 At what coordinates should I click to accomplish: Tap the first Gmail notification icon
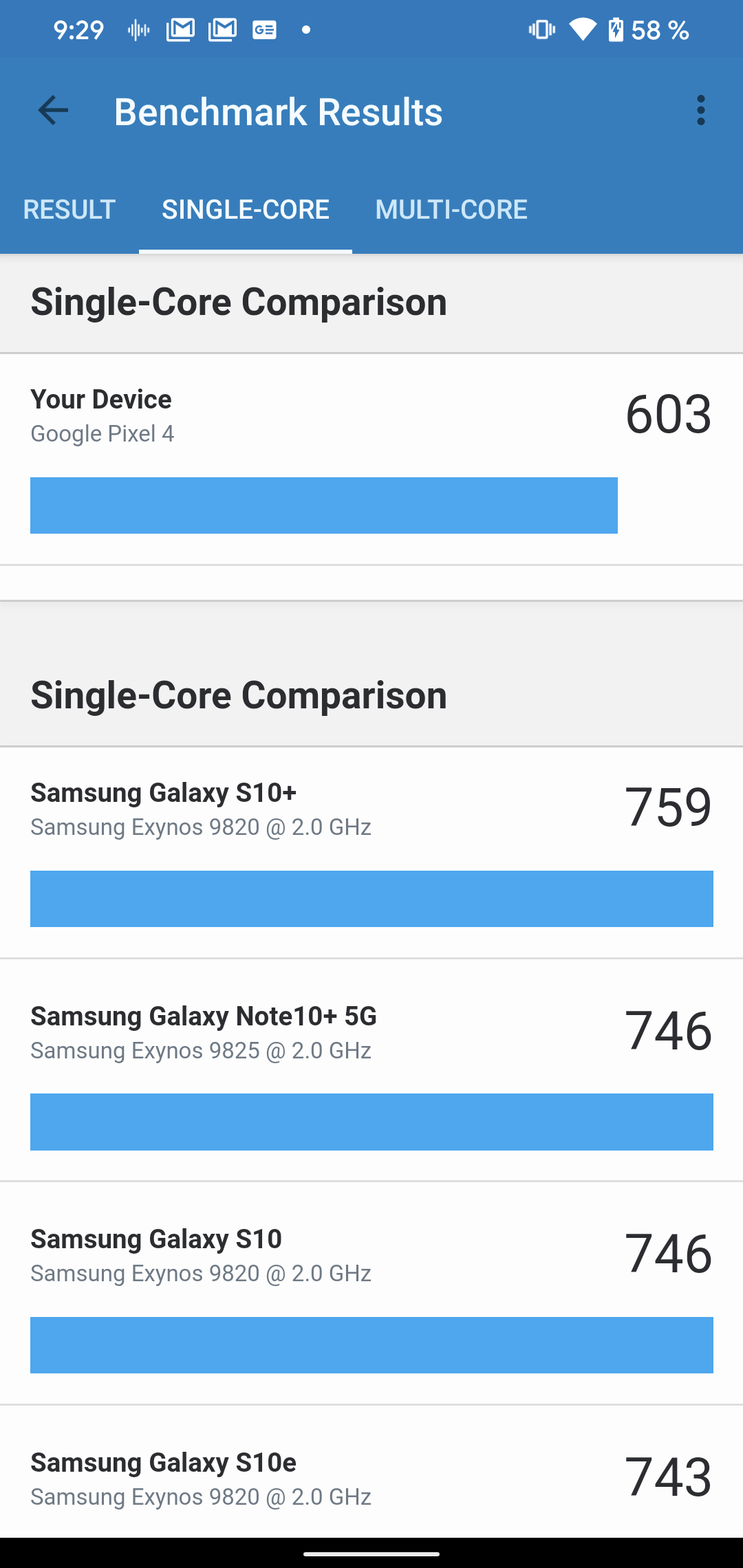(180, 30)
